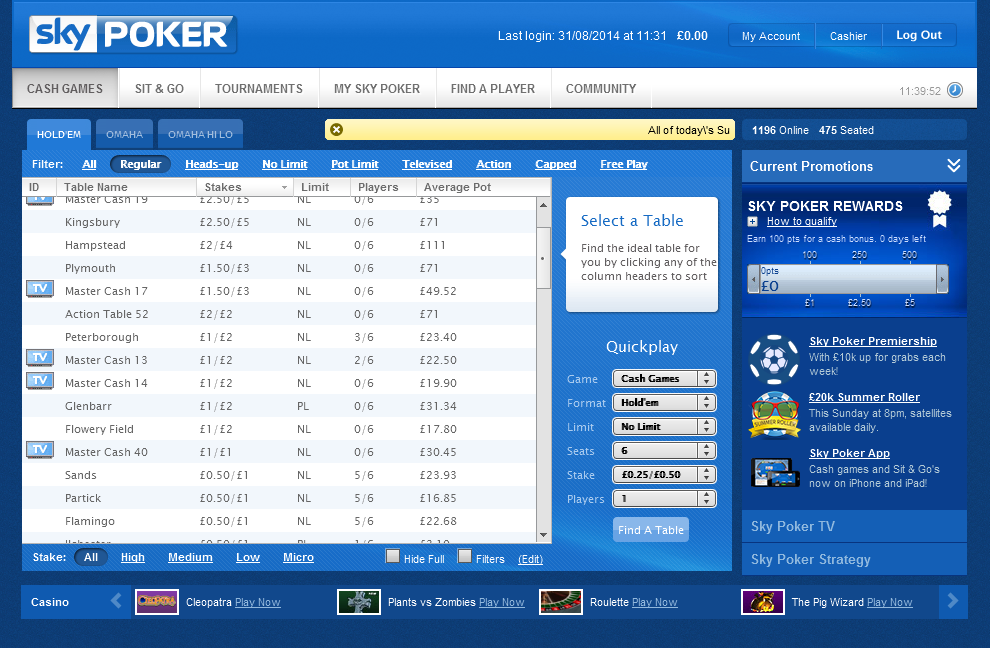Viewport: 990px width, 648px height.
Task: Open the Plants vs Zombies game icon
Action: click(359, 602)
